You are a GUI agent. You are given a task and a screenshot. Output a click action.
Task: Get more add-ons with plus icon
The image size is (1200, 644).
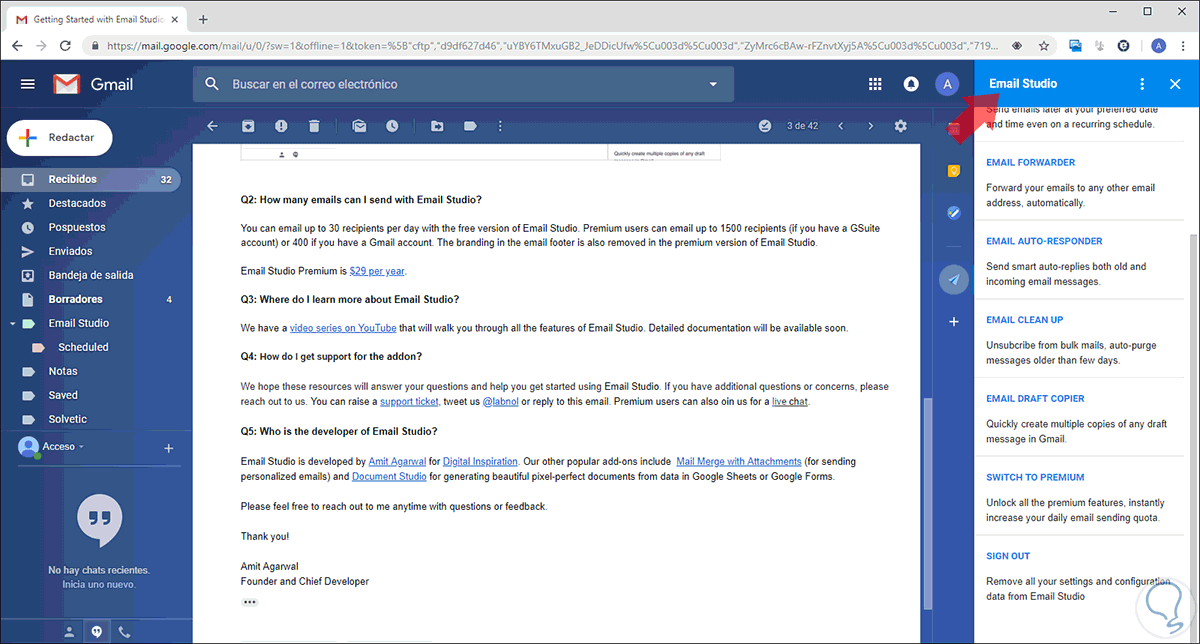click(954, 322)
